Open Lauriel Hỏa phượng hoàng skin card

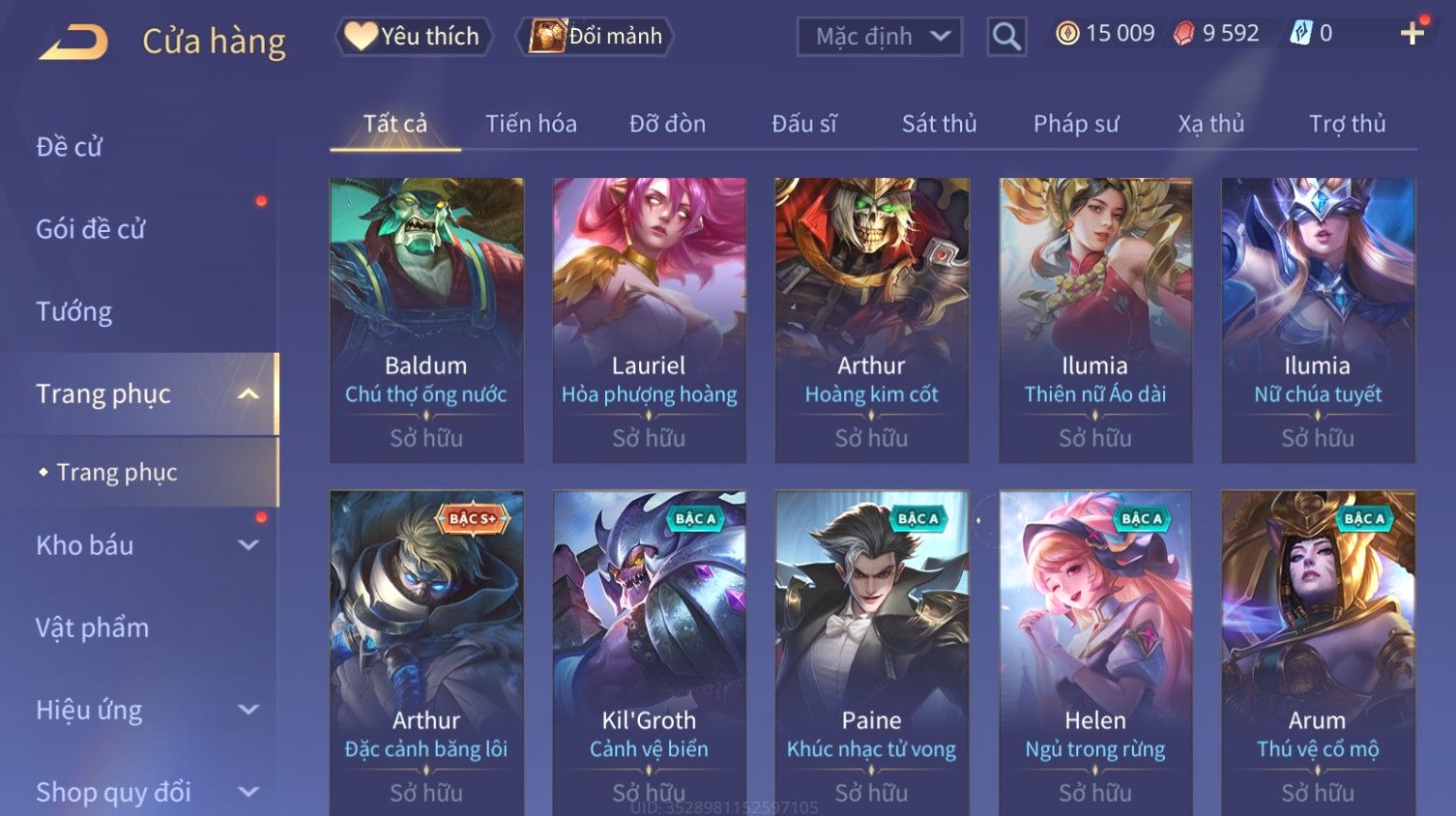tap(649, 320)
